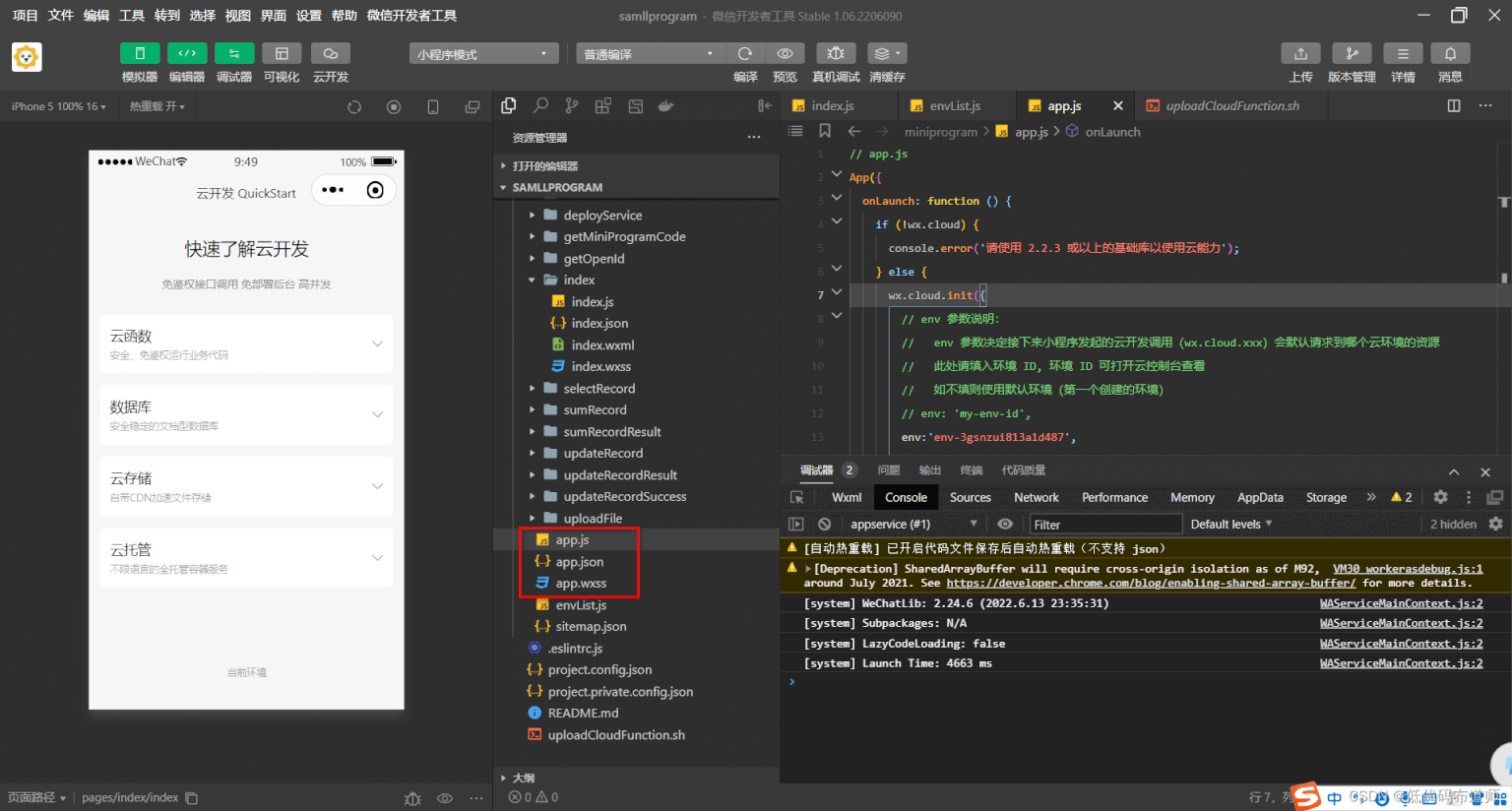1512x811 pixels.
Task: Click the simulator phone device icon
Action: click(433, 106)
